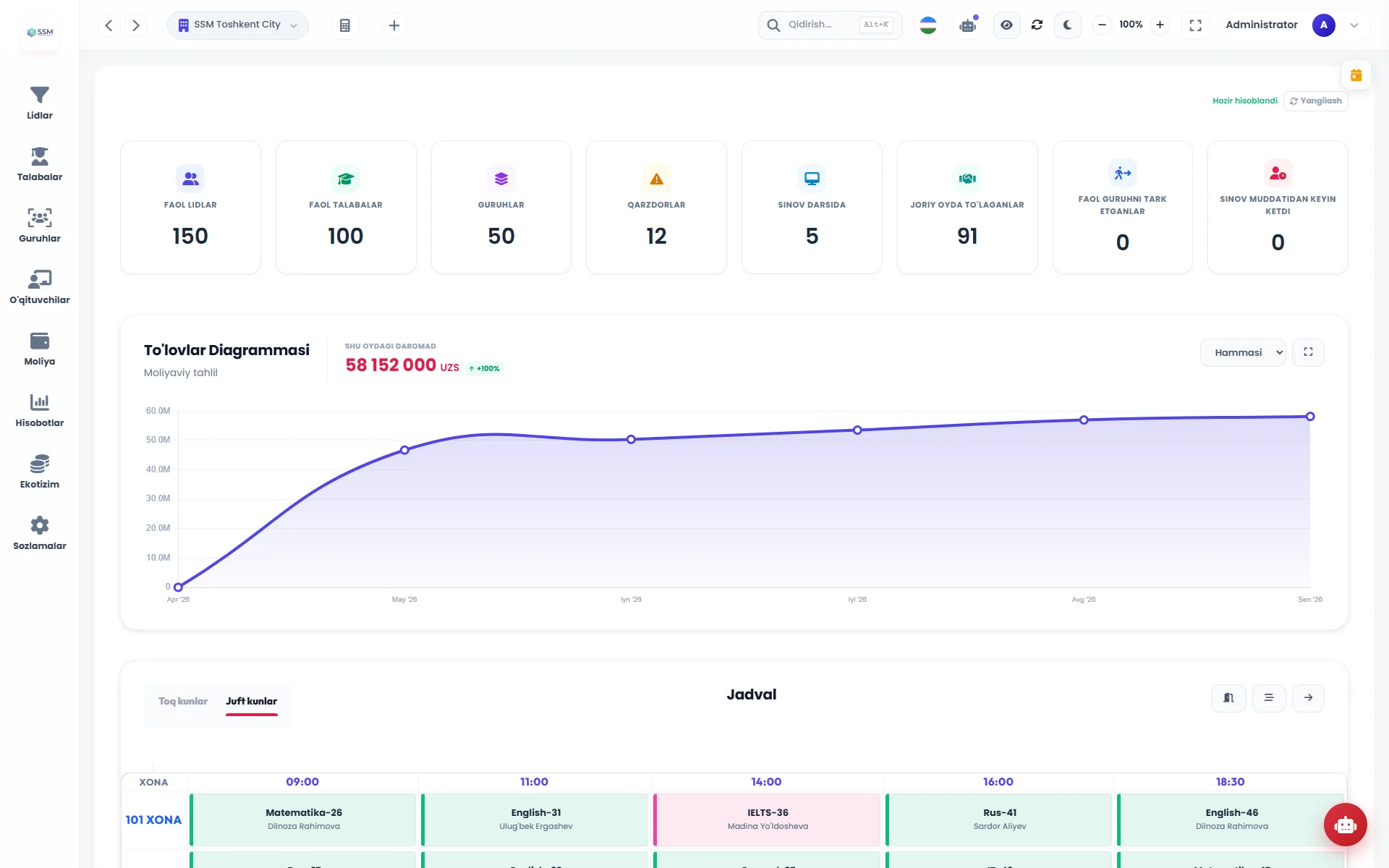The width and height of the screenshot is (1389, 868).
Task: Select the Juft kunlar tab
Action: pos(251,702)
